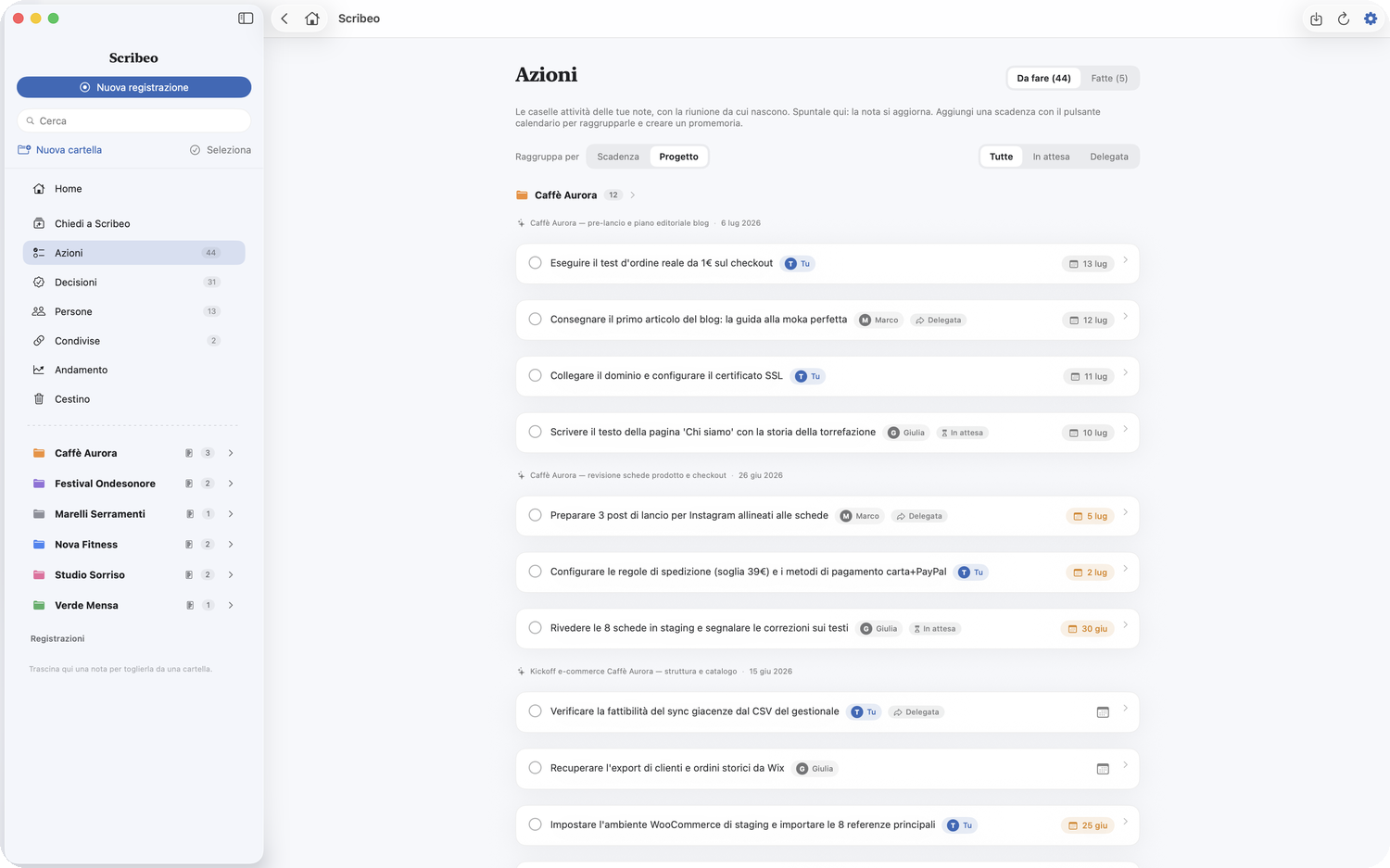1390x868 pixels.
Task: Complete 'Scrivere il testo della pagina' task
Action: coord(535,432)
